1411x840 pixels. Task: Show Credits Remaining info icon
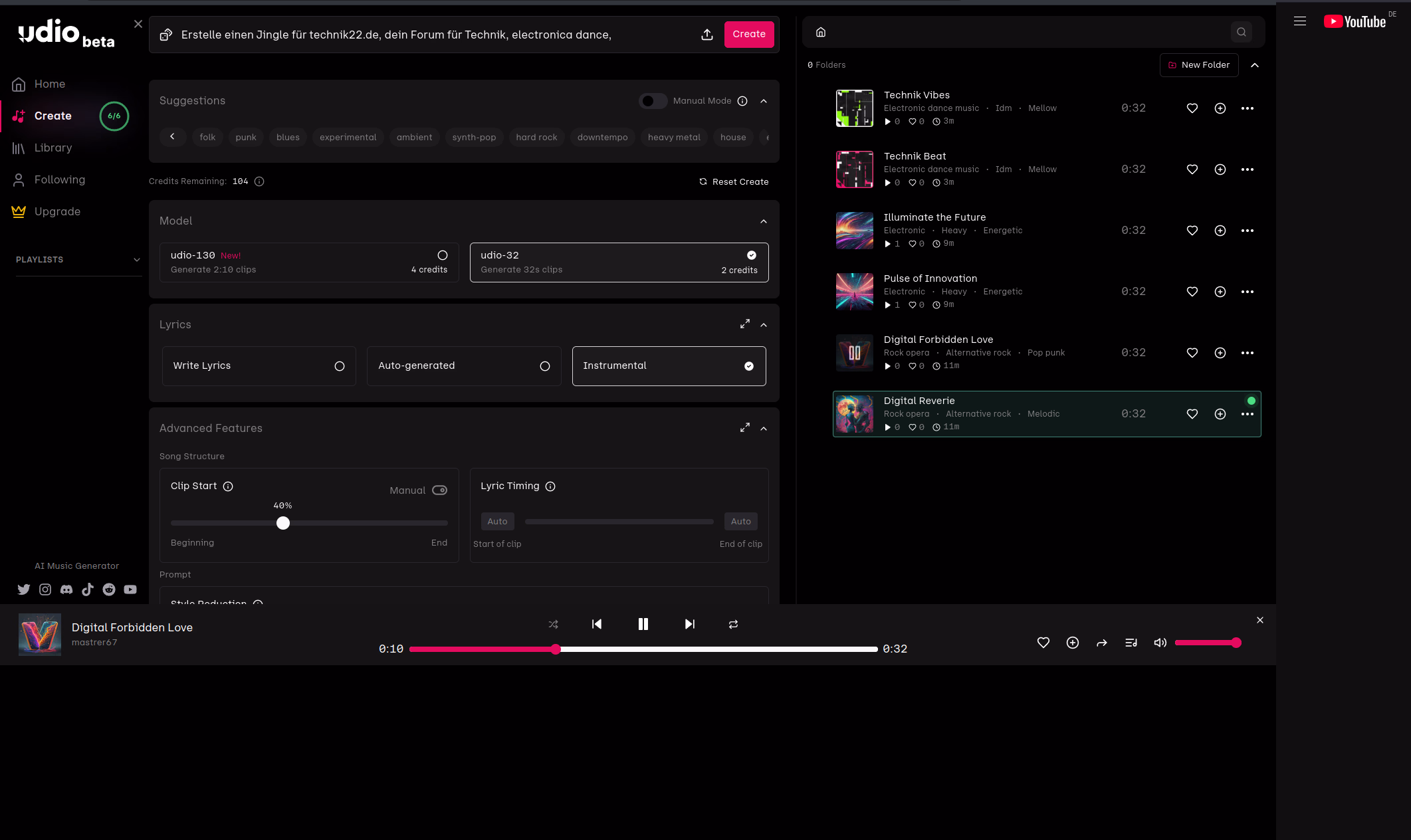259,181
